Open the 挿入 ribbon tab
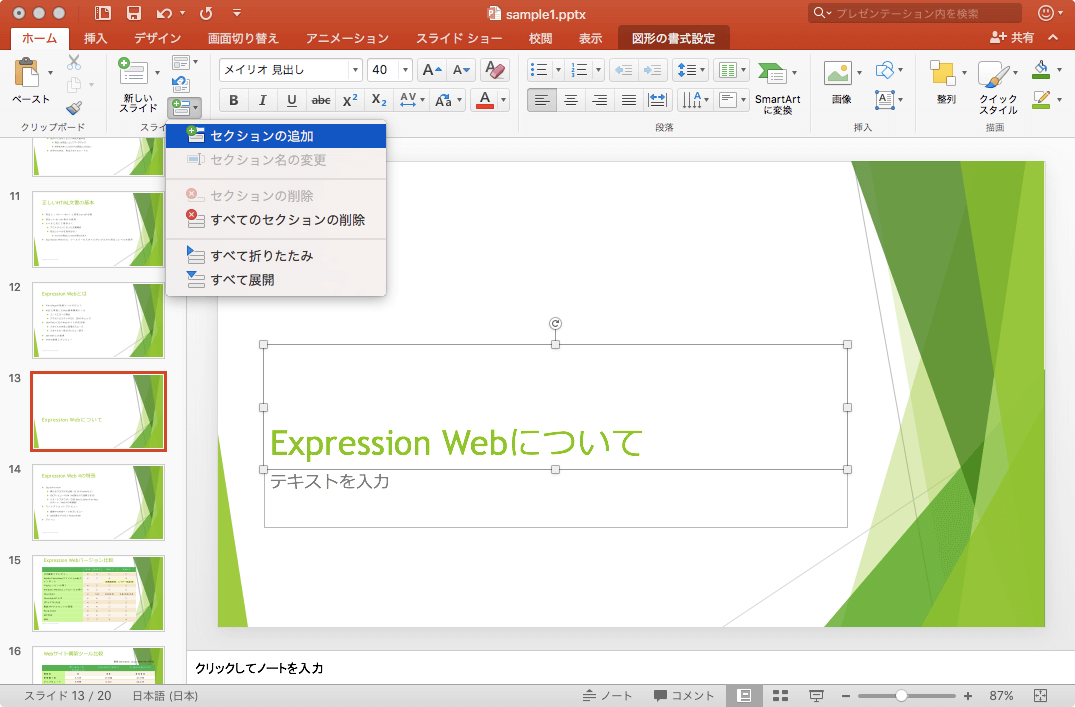The width and height of the screenshot is (1075, 707). (x=95, y=38)
